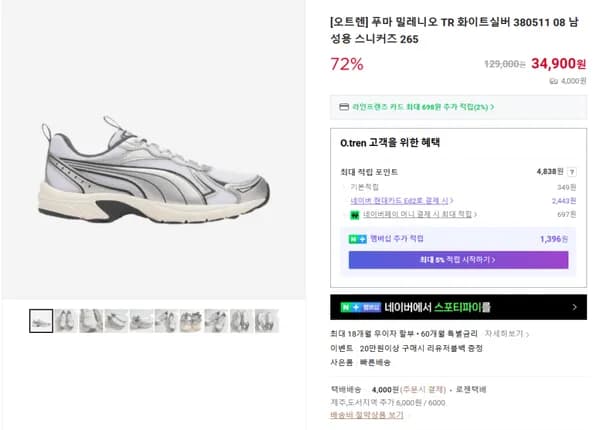Select the second shoe thumbnail
Image resolution: width=600 pixels, height=430 pixels.
66,321
